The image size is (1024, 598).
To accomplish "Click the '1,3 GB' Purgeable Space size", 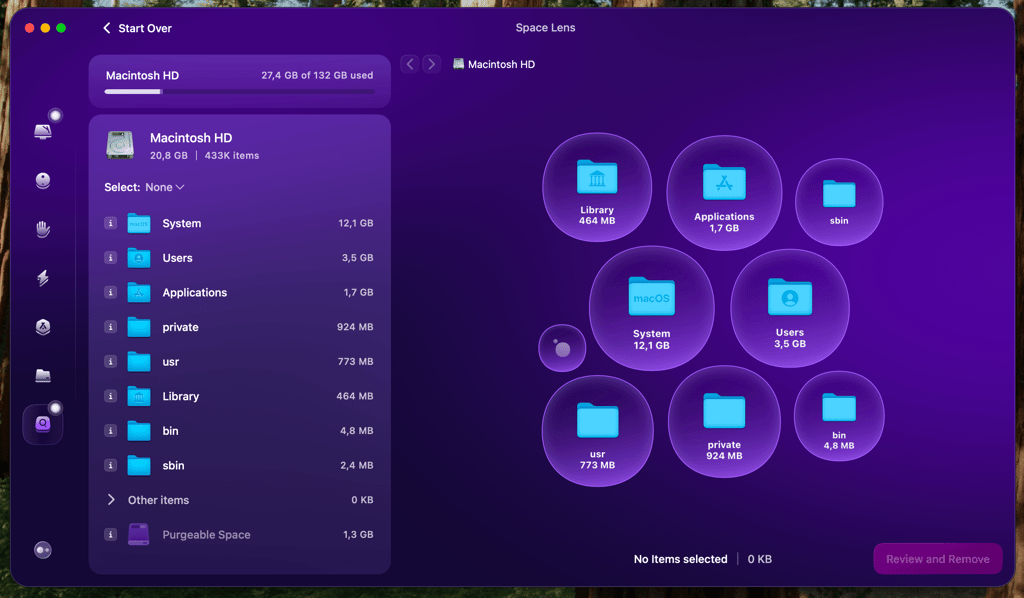I will pyautogui.click(x=358, y=535).
